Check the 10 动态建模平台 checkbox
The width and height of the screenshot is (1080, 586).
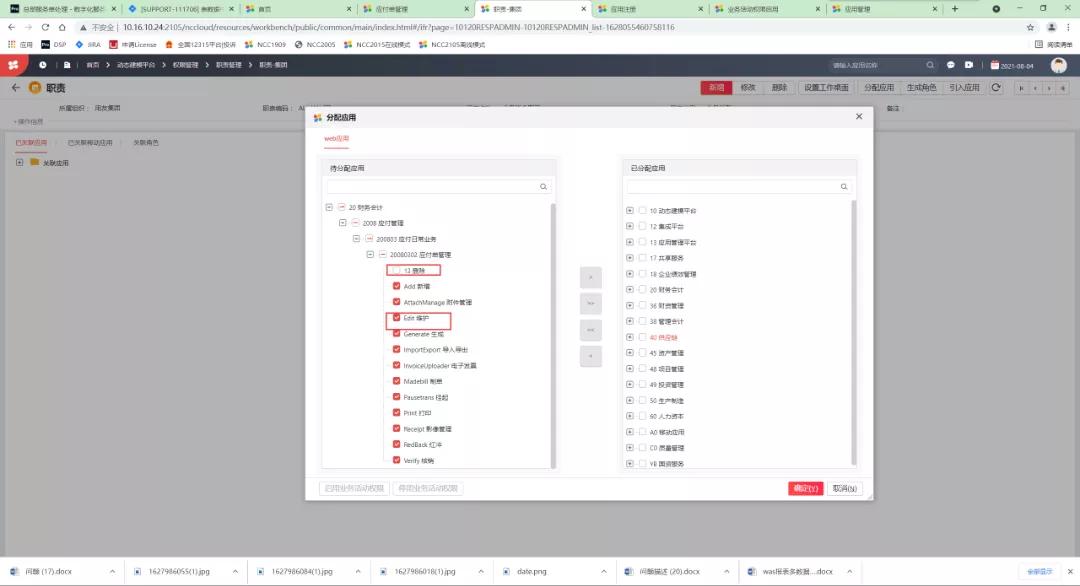click(x=643, y=211)
